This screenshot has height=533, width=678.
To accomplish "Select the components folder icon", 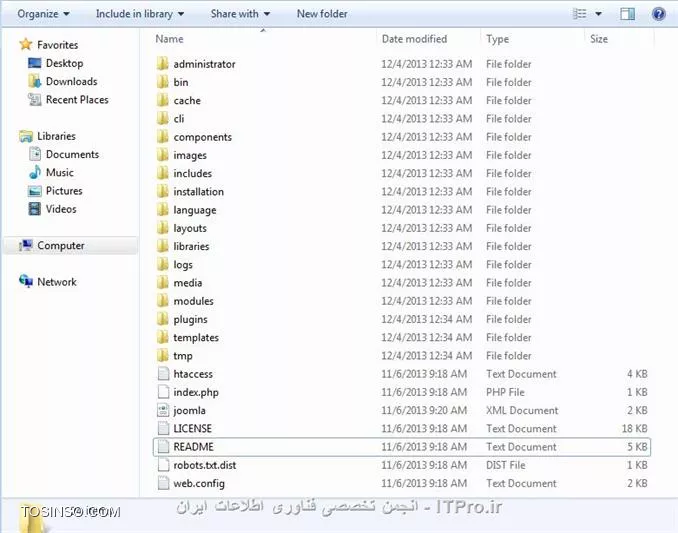I will pos(163,137).
